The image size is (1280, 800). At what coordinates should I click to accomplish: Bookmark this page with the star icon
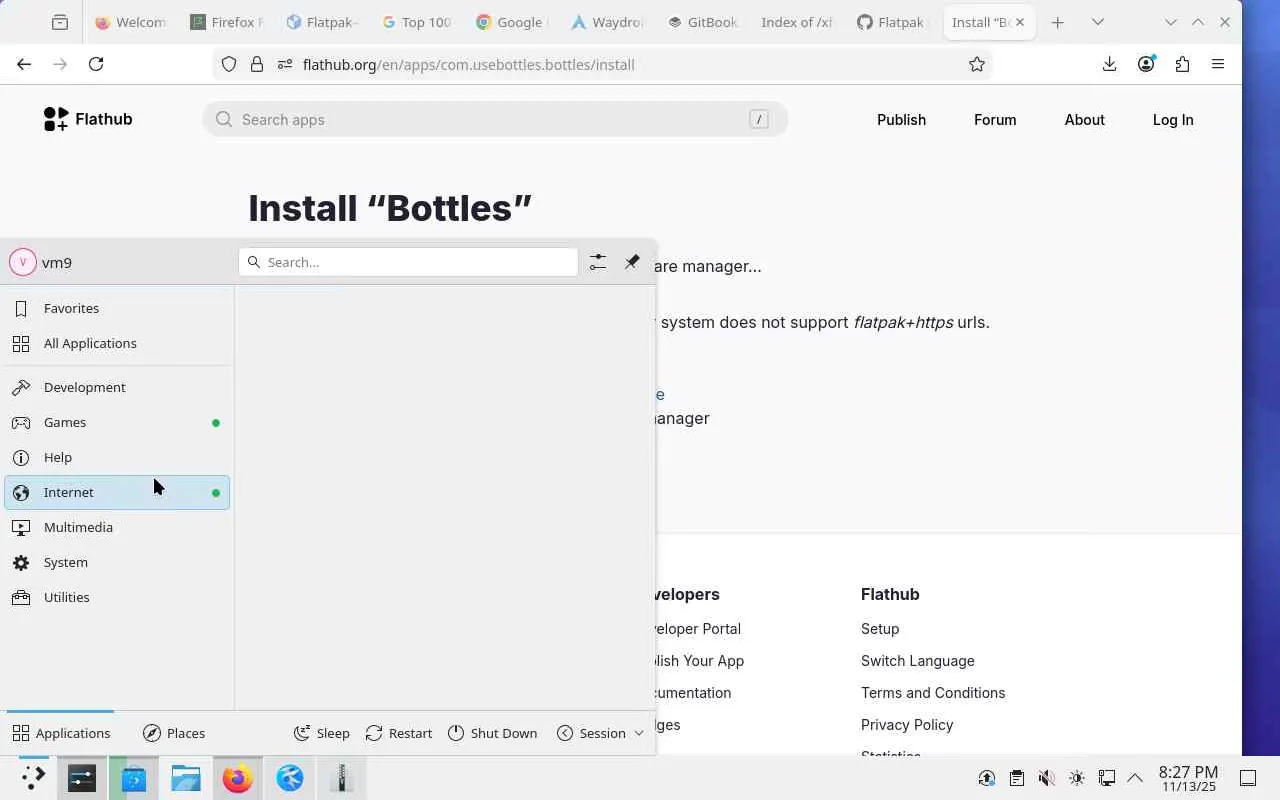click(x=977, y=64)
